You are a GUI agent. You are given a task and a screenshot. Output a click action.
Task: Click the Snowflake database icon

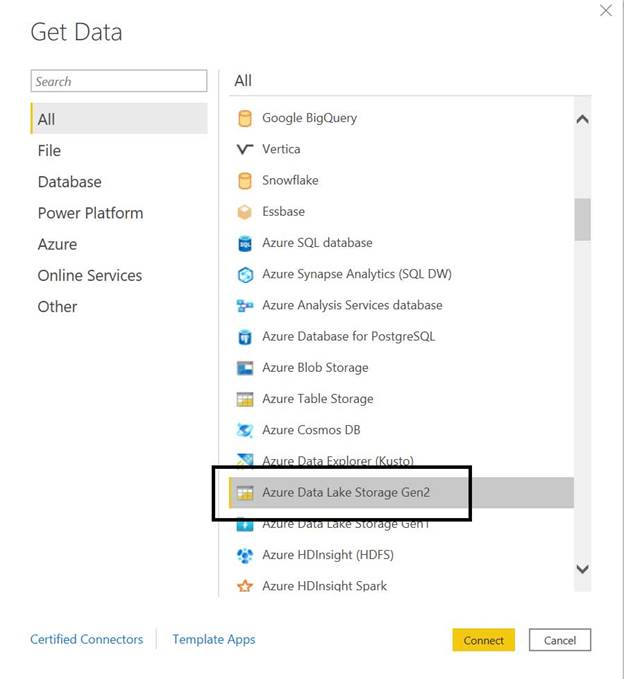point(245,181)
